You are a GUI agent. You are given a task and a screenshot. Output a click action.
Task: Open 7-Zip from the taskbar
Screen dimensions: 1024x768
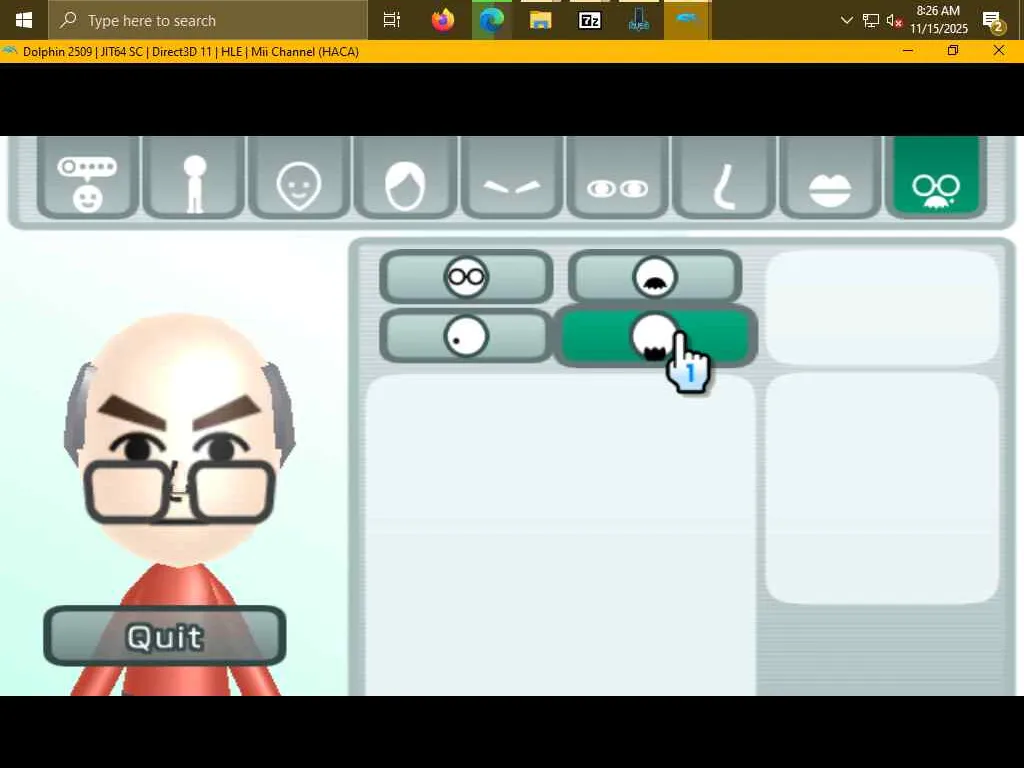click(x=590, y=20)
